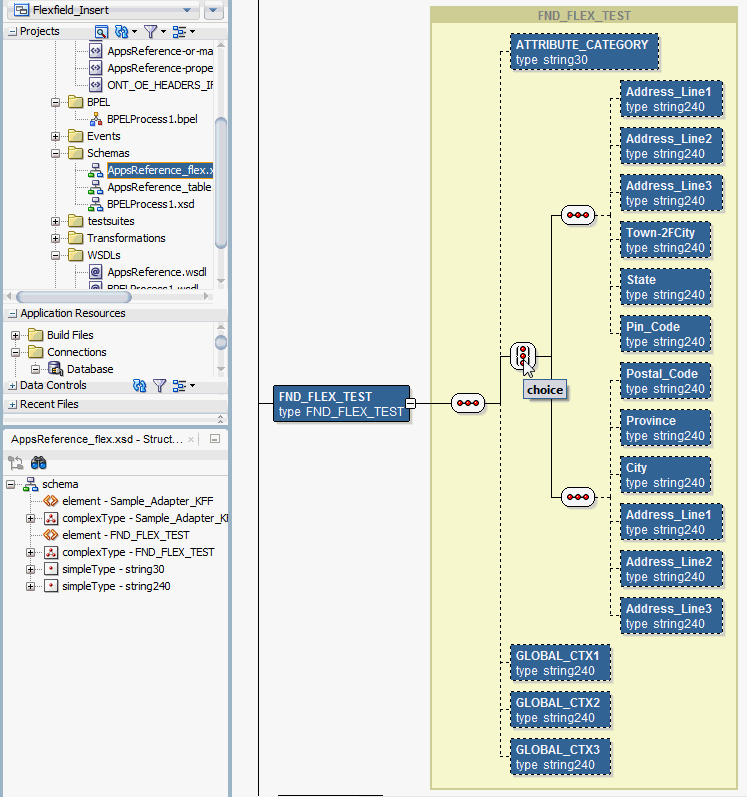Select BPELProcess1.bpel in project tree
The image size is (747, 797).
[152, 119]
